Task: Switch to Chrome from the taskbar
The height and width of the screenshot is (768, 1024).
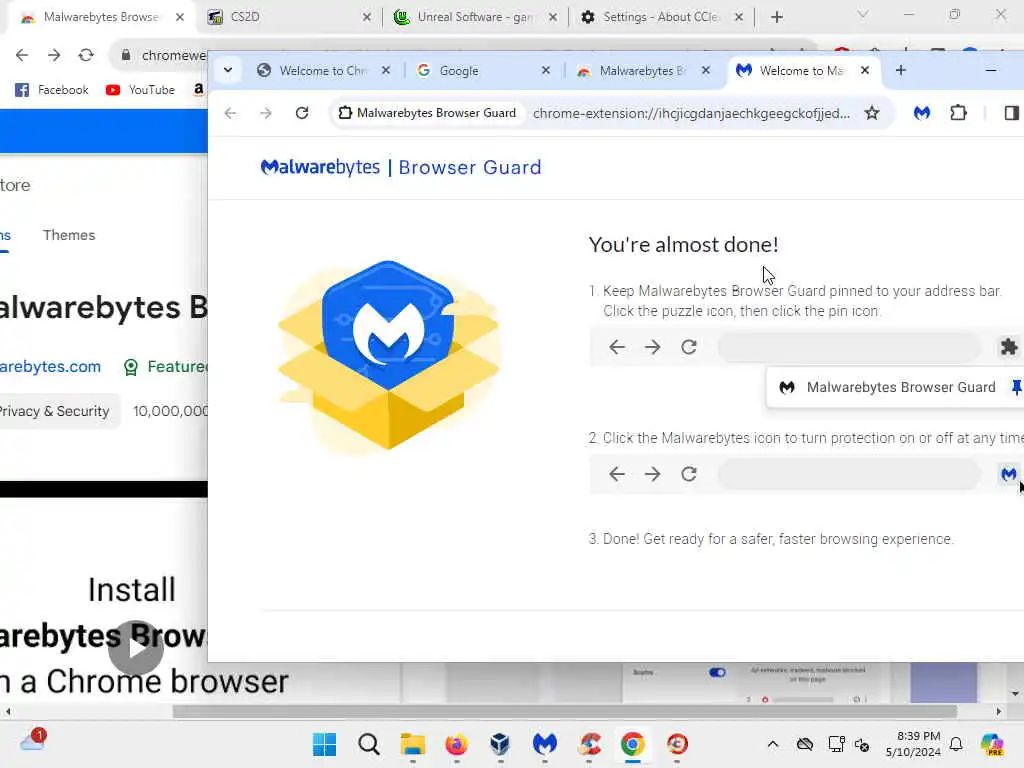Action: (633, 744)
